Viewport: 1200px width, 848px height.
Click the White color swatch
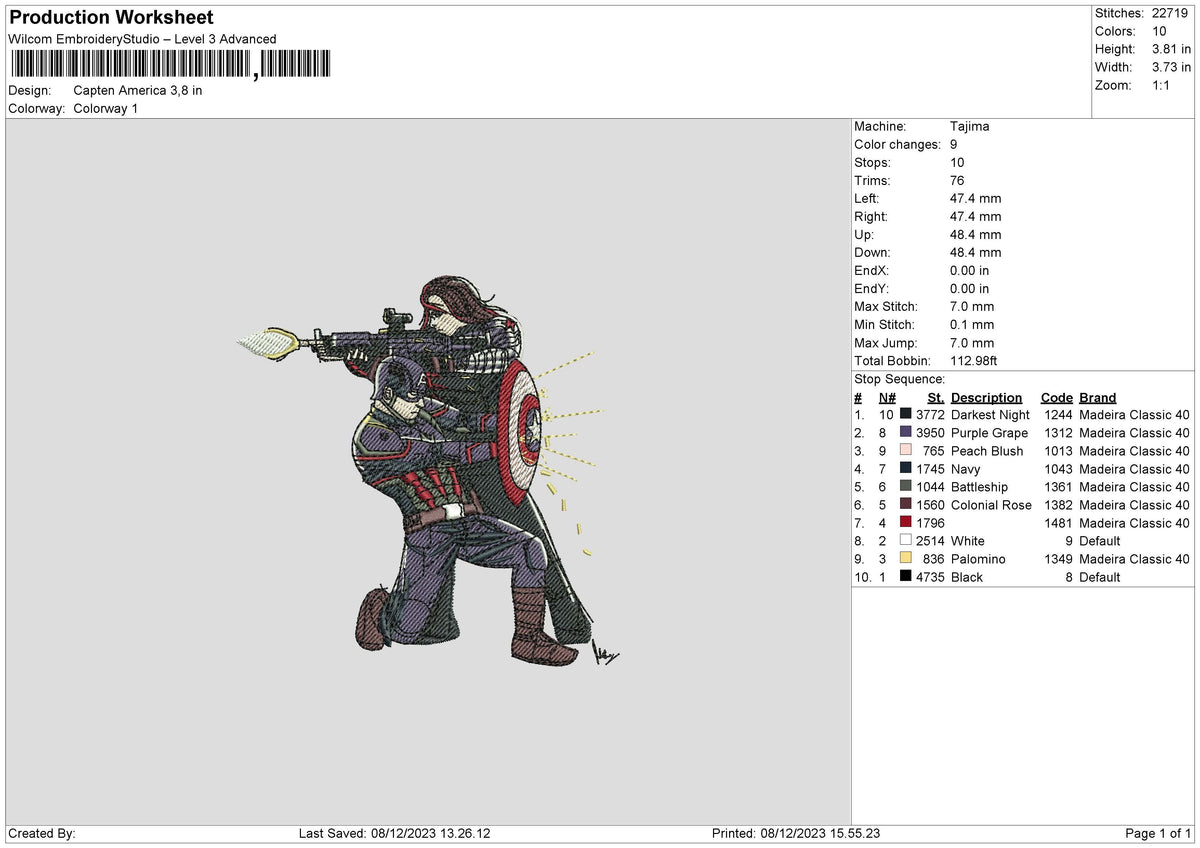(906, 540)
